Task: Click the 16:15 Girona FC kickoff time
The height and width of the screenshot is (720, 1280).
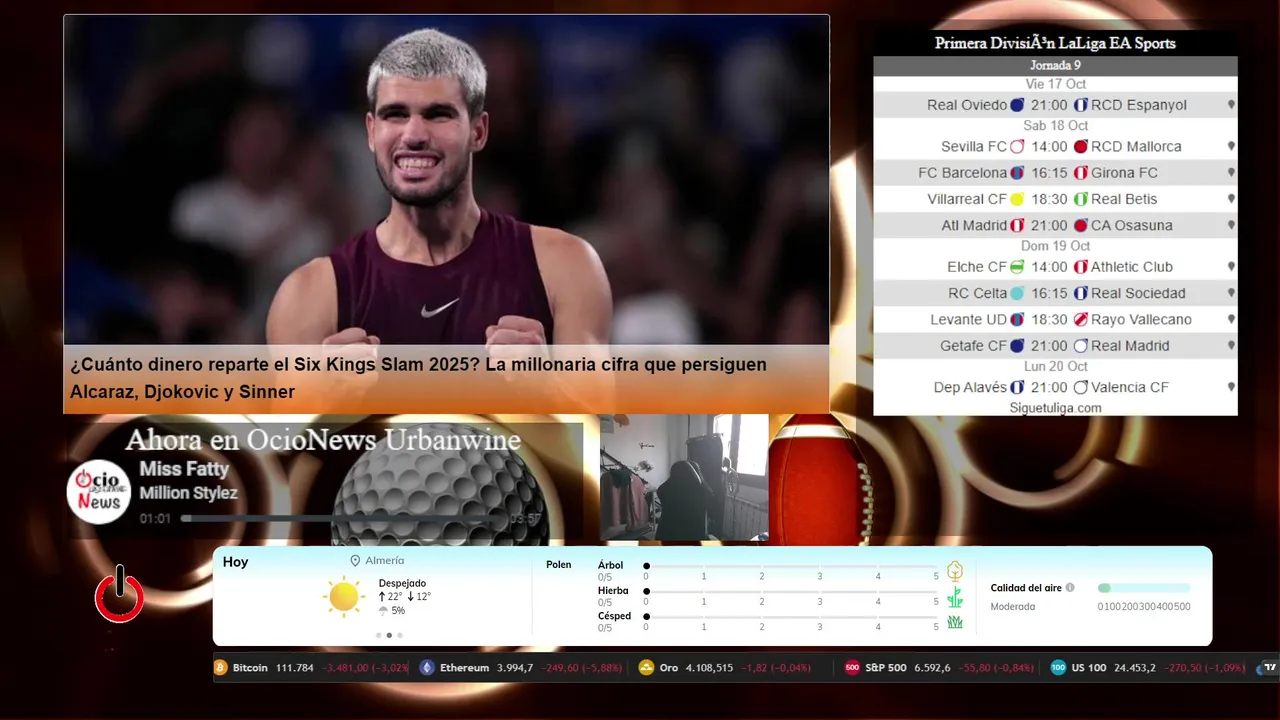Action: coord(1049,173)
